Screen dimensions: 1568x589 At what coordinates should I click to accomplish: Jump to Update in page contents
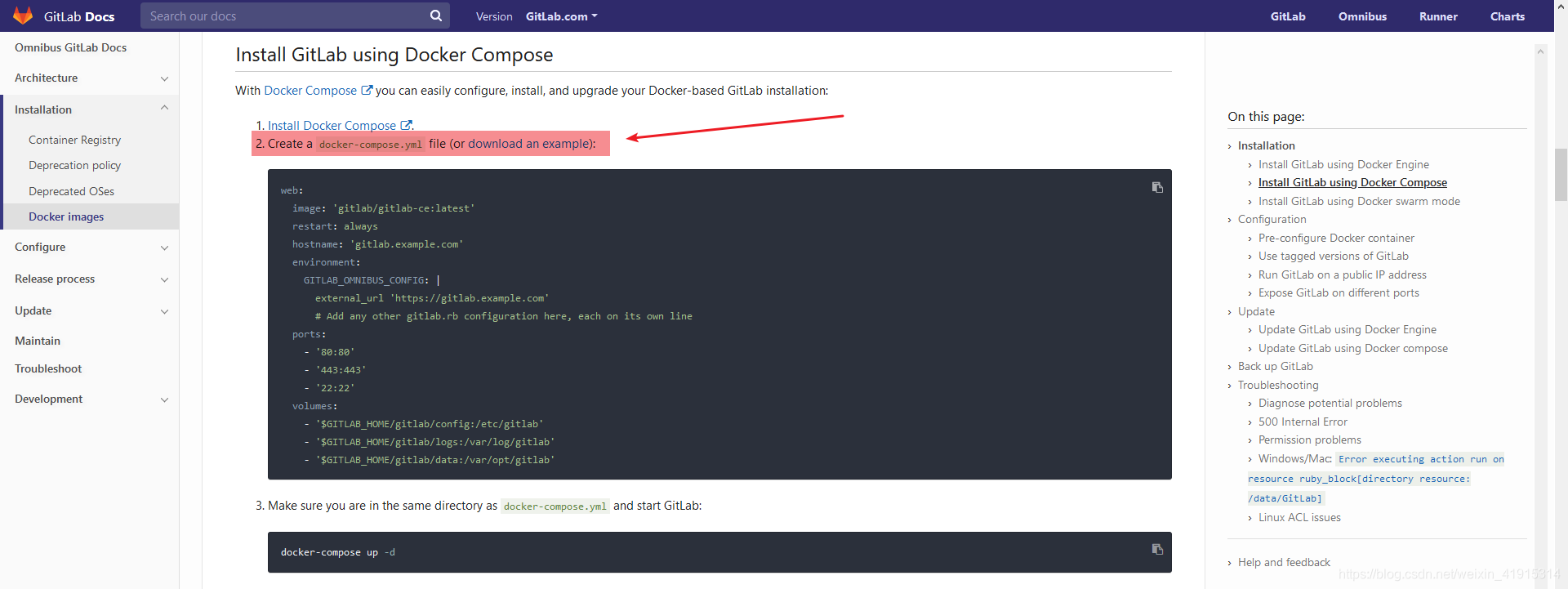point(1256,311)
